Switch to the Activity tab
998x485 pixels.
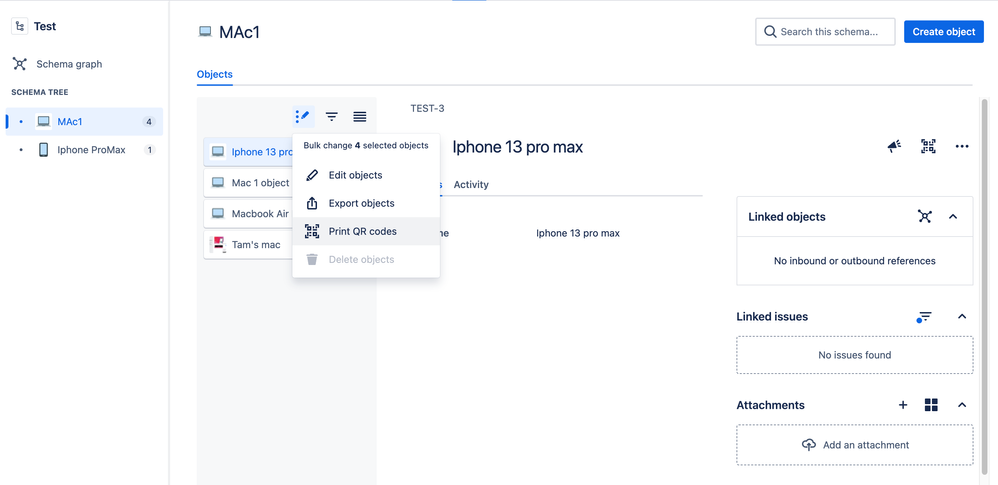coord(471,185)
